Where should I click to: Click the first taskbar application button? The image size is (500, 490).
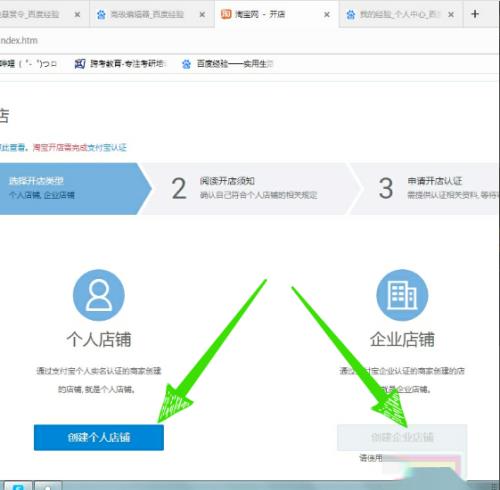coord(18,486)
